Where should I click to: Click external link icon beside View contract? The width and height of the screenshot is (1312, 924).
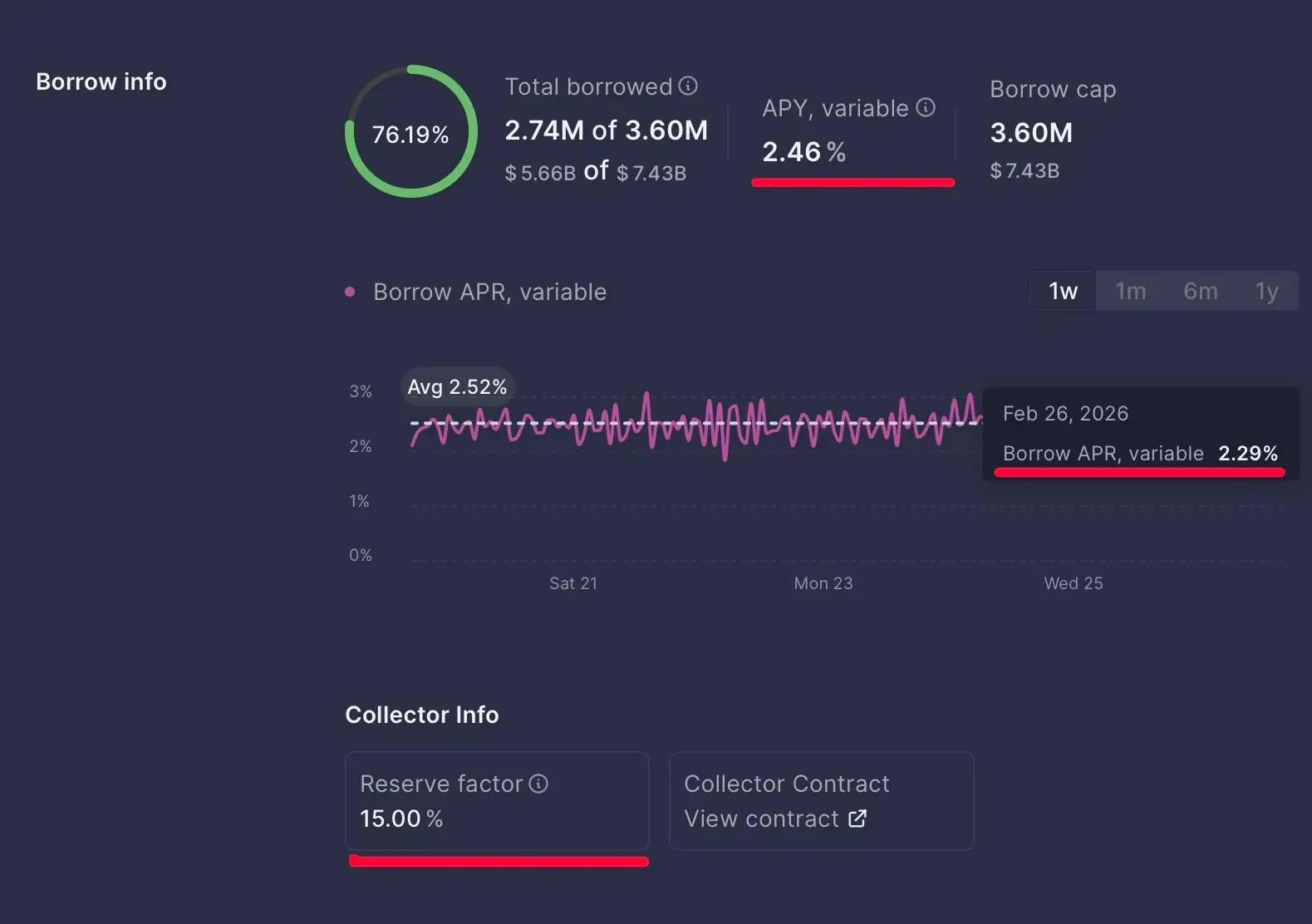click(857, 818)
